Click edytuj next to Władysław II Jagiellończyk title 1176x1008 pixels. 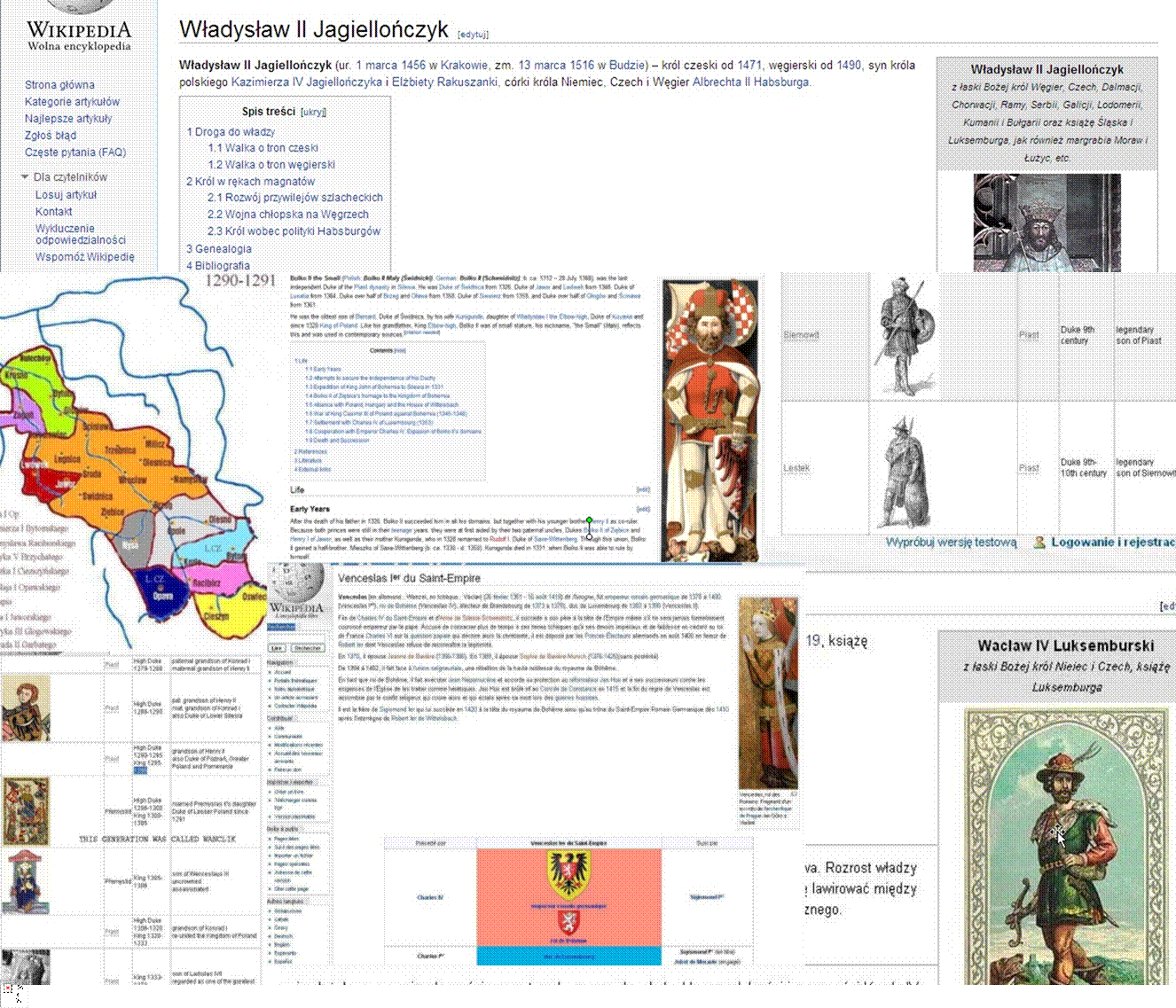473,35
